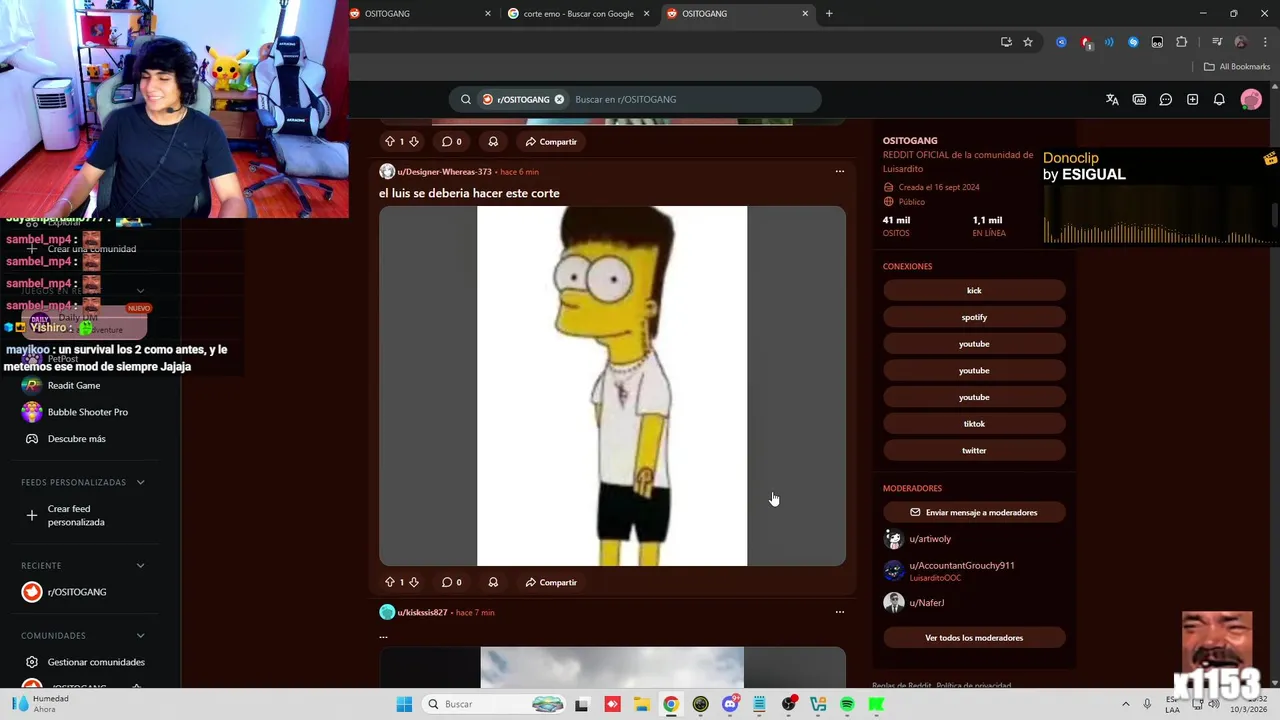
Task: Click Crear feed personalizada
Action: (76, 515)
